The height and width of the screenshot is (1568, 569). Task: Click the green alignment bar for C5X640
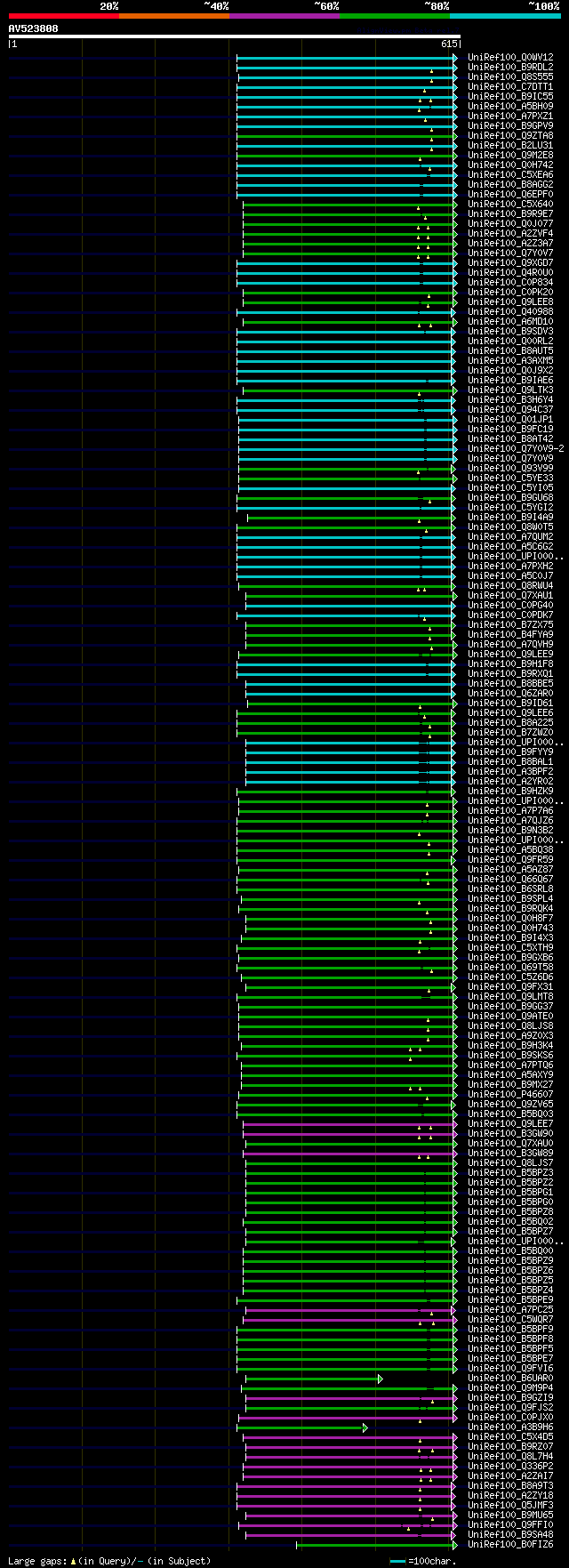pyautogui.click(x=350, y=205)
